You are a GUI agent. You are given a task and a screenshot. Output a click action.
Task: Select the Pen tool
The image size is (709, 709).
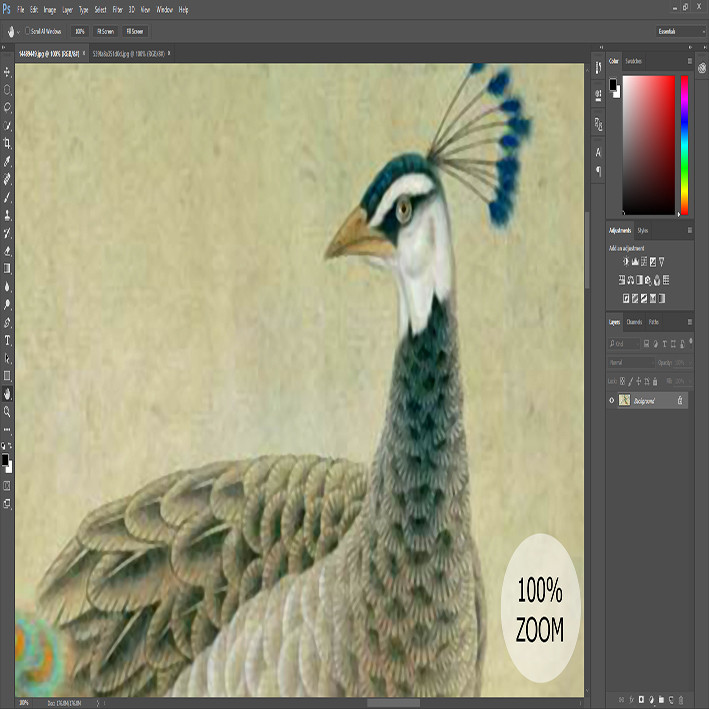pos(7,322)
